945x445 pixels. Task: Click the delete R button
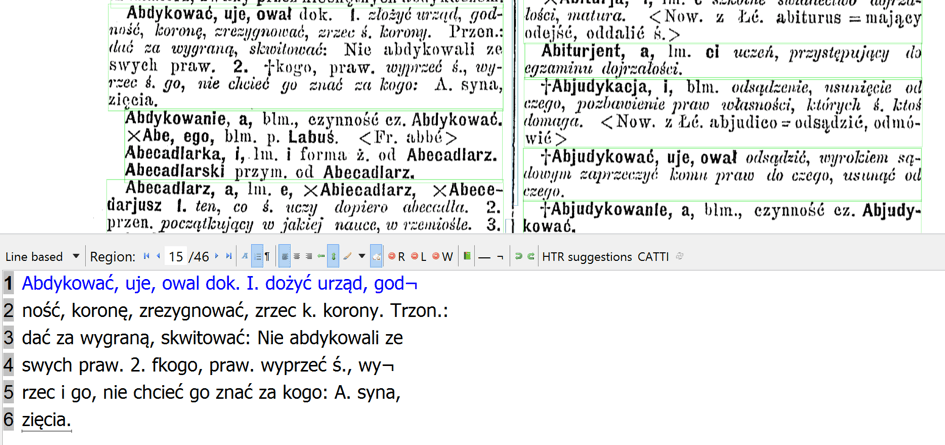pyautogui.click(x=396, y=257)
